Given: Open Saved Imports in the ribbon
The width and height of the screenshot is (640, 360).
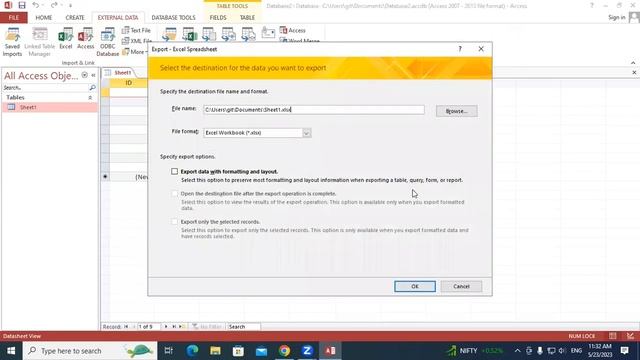Looking at the screenshot, I should point(12,42).
